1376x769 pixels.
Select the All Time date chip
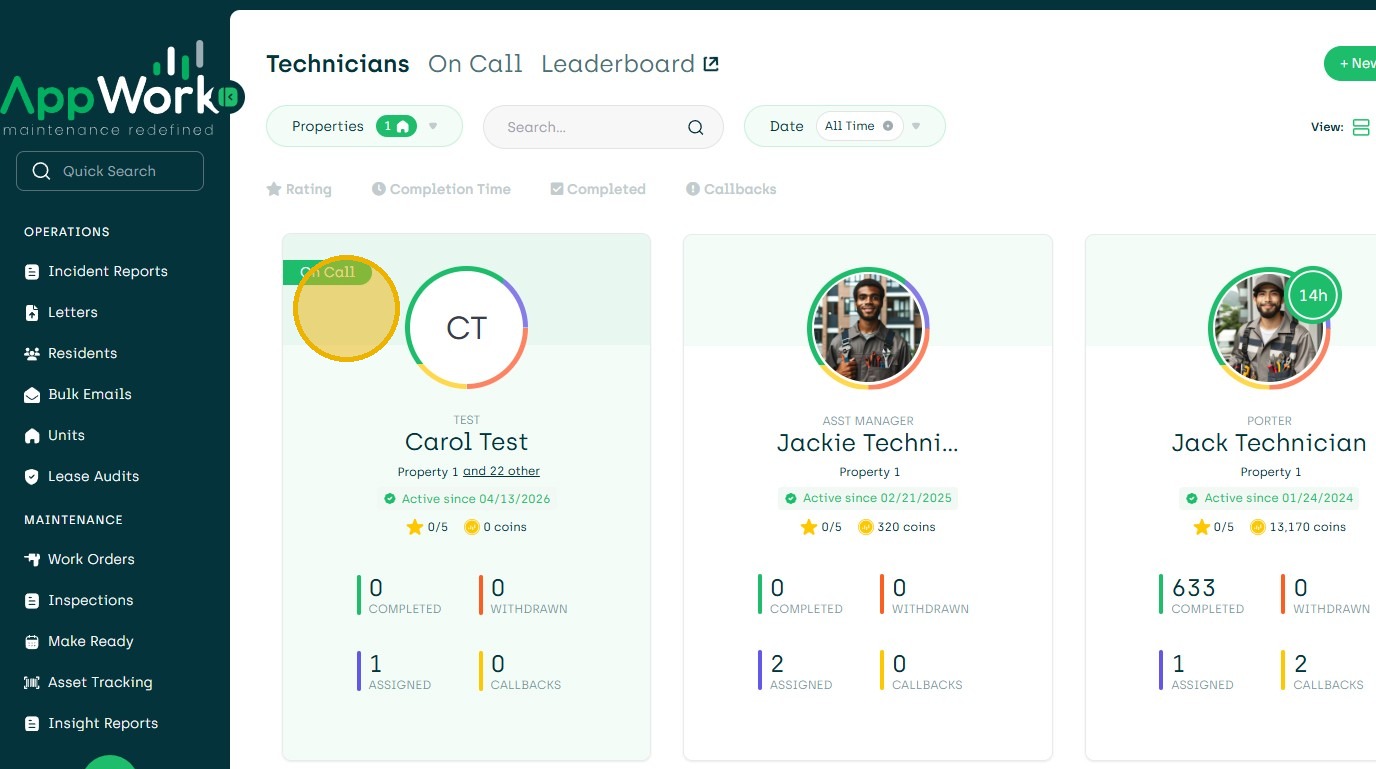[859, 126]
